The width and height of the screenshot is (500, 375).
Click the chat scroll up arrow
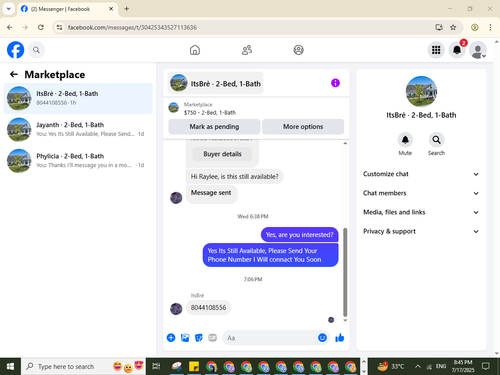pyautogui.click(x=345, y=143)
